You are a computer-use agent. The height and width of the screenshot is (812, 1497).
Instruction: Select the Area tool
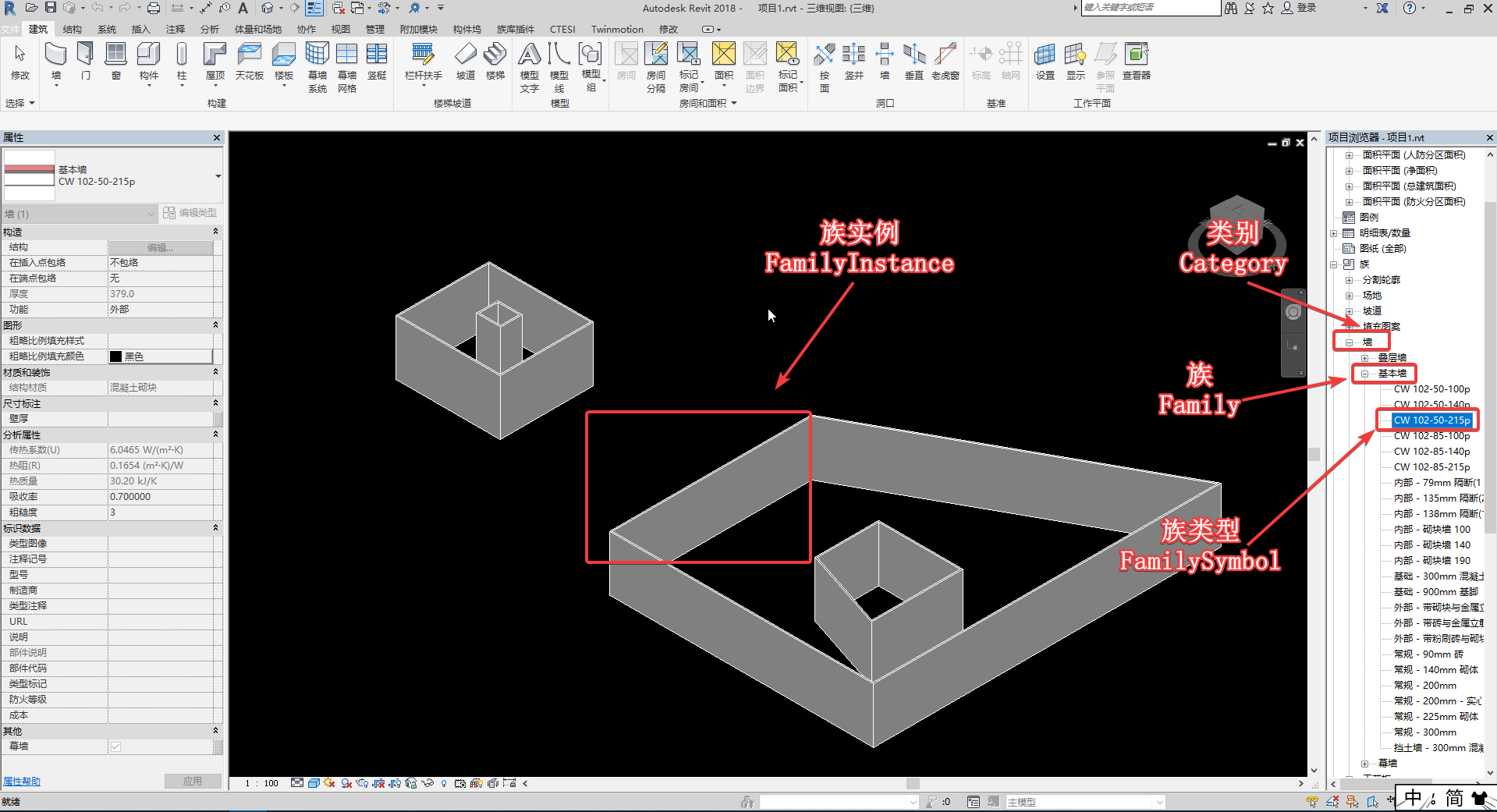(x=724, y=62)
